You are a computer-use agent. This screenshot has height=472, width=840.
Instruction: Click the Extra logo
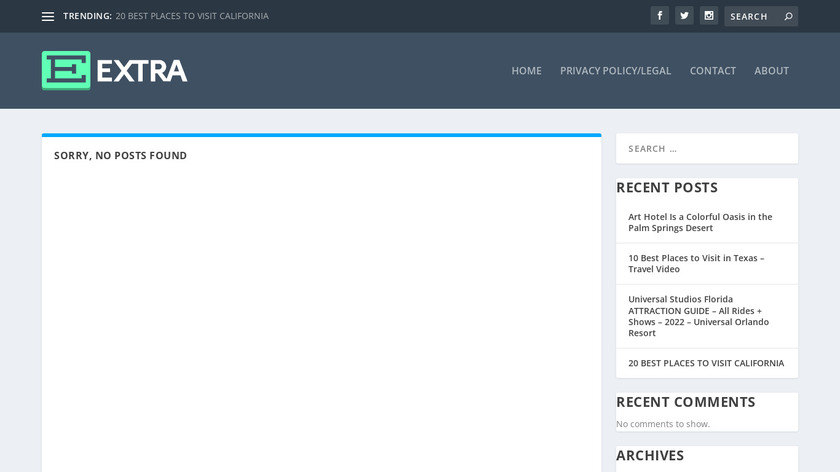click(x=115, y=70)
